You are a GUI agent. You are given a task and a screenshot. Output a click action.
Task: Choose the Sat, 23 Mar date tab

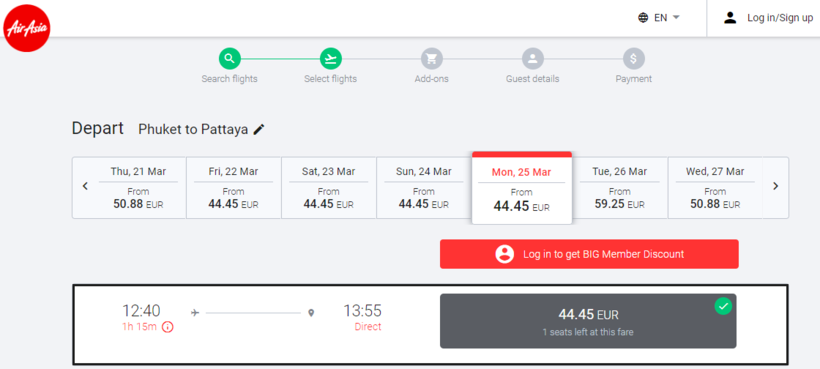point(328,188)
